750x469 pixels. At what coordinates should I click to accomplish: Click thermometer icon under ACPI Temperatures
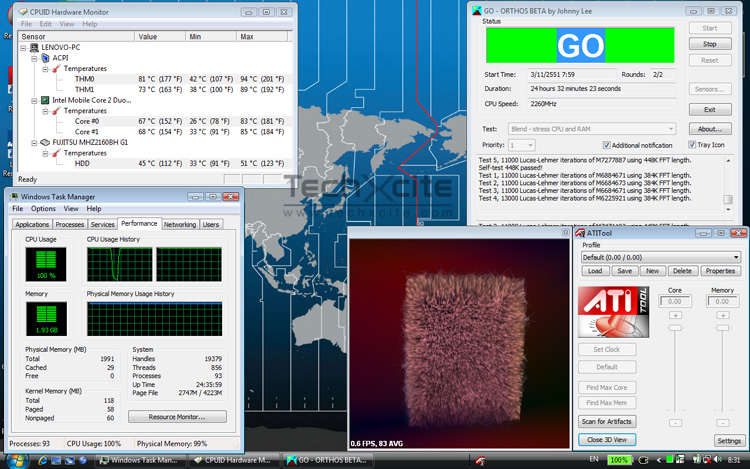tap(56, 68)
